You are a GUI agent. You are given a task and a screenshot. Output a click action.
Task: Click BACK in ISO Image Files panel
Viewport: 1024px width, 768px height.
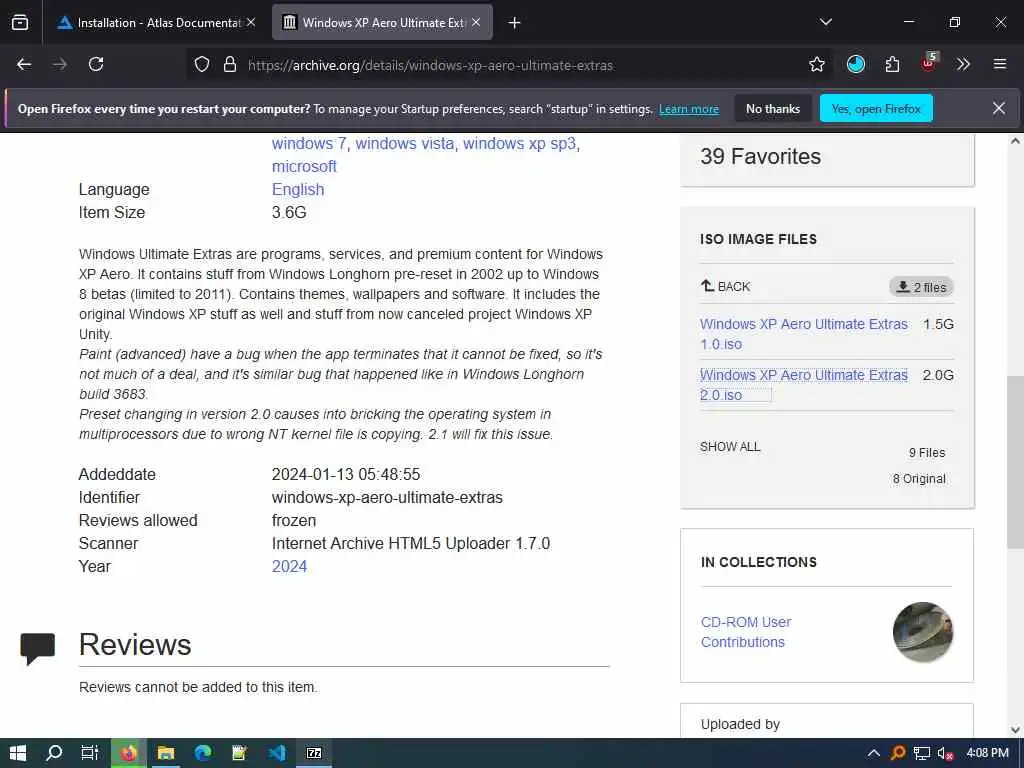coord(726,286)
